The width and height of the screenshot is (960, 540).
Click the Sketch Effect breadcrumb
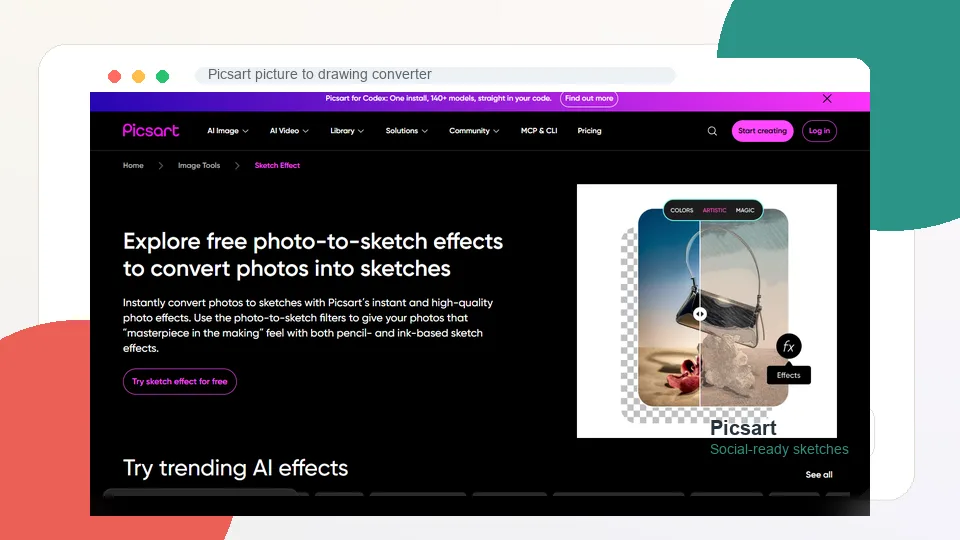click(x=277, y=165)
